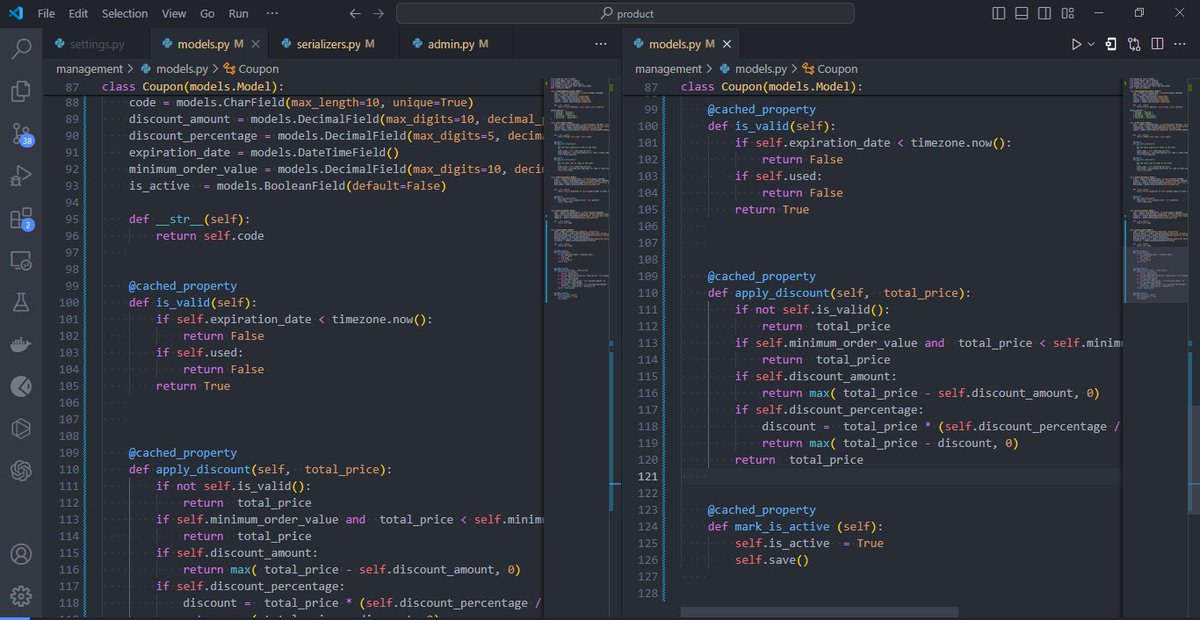Image resolution: width=1200 pixels, height=620 pixels.
Task: Restore down the VS Code window
Action: [1138, 14]
